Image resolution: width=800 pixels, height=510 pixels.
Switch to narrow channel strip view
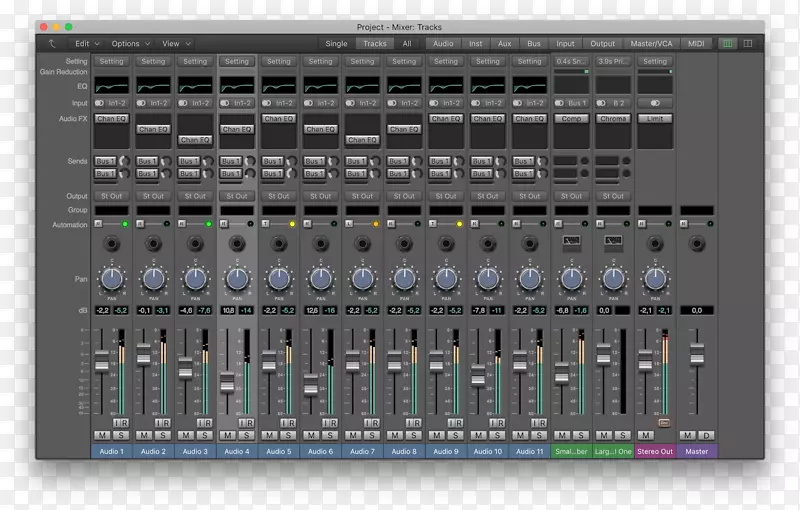[x=727, y=44]
